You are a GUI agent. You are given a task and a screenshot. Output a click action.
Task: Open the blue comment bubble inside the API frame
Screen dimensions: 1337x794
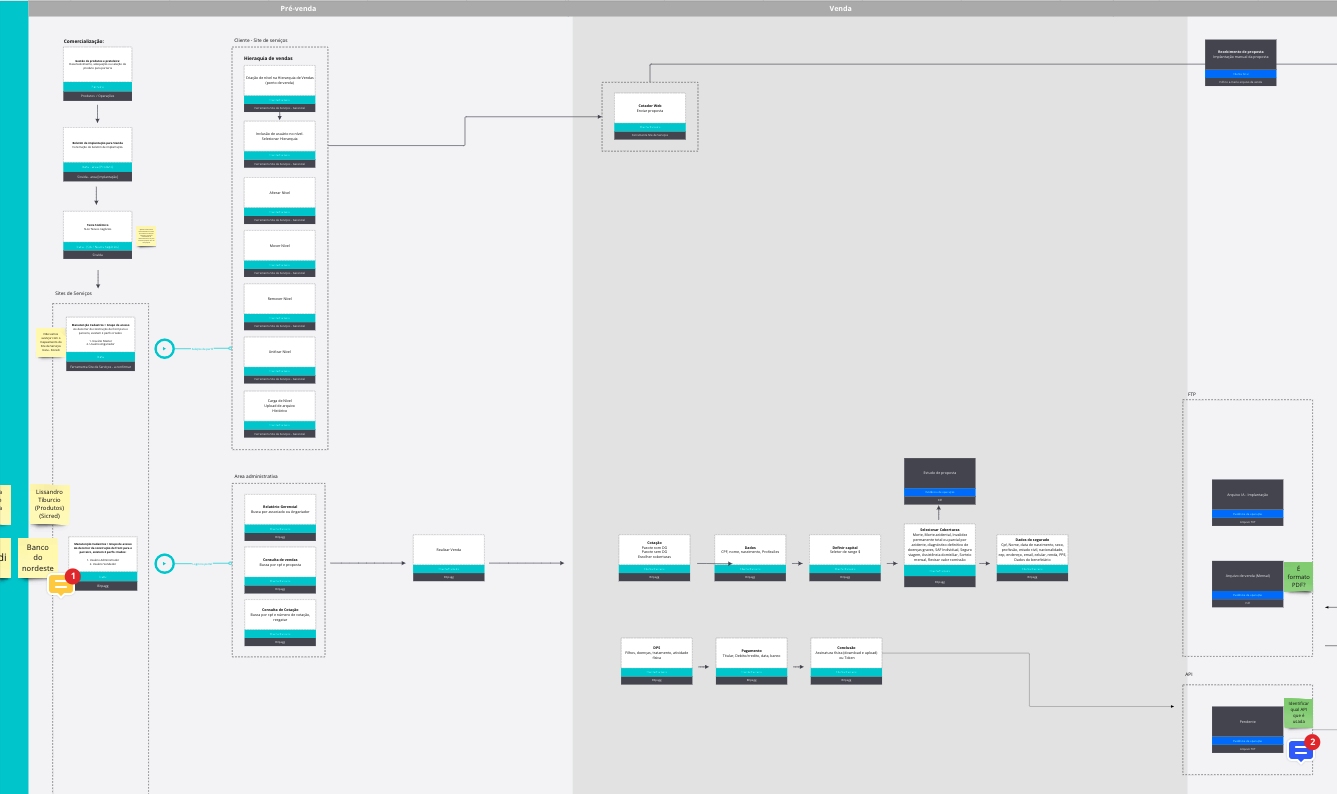coord(1298,750)
